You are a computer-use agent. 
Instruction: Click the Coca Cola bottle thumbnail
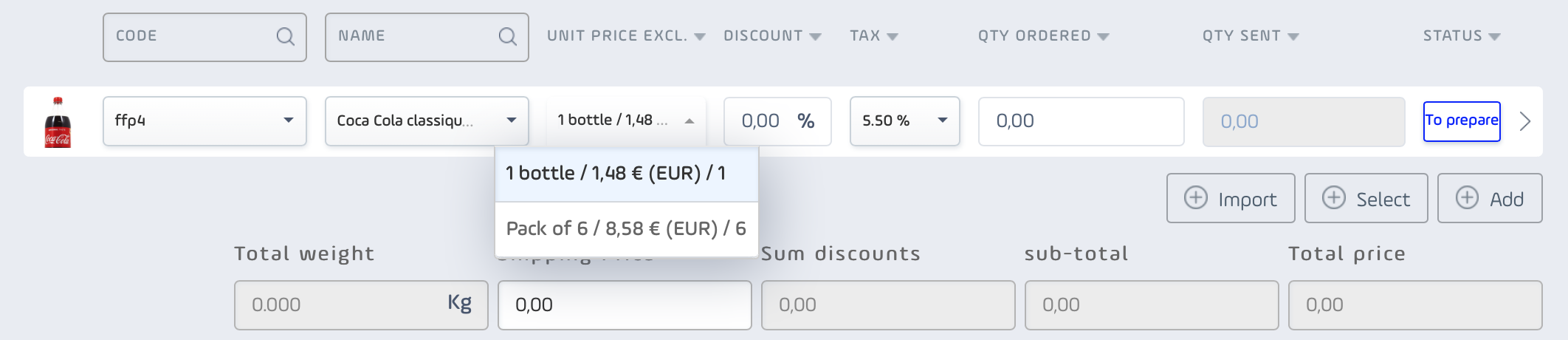click(x=58, y=122)
